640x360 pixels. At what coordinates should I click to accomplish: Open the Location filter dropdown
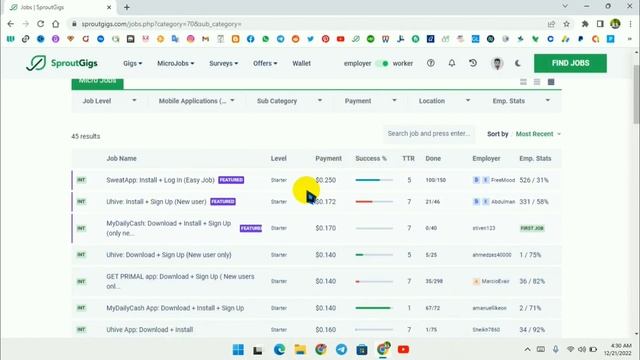(444, 101)
